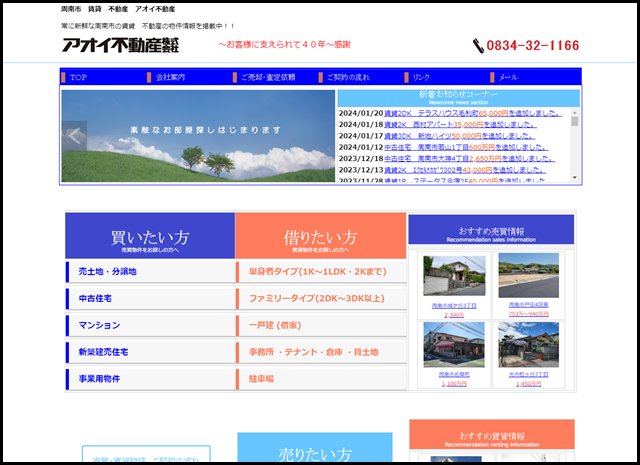Click the おすすめ売買情報 header
This screenshot has height=465, width=640.
(x=491, y=229)
